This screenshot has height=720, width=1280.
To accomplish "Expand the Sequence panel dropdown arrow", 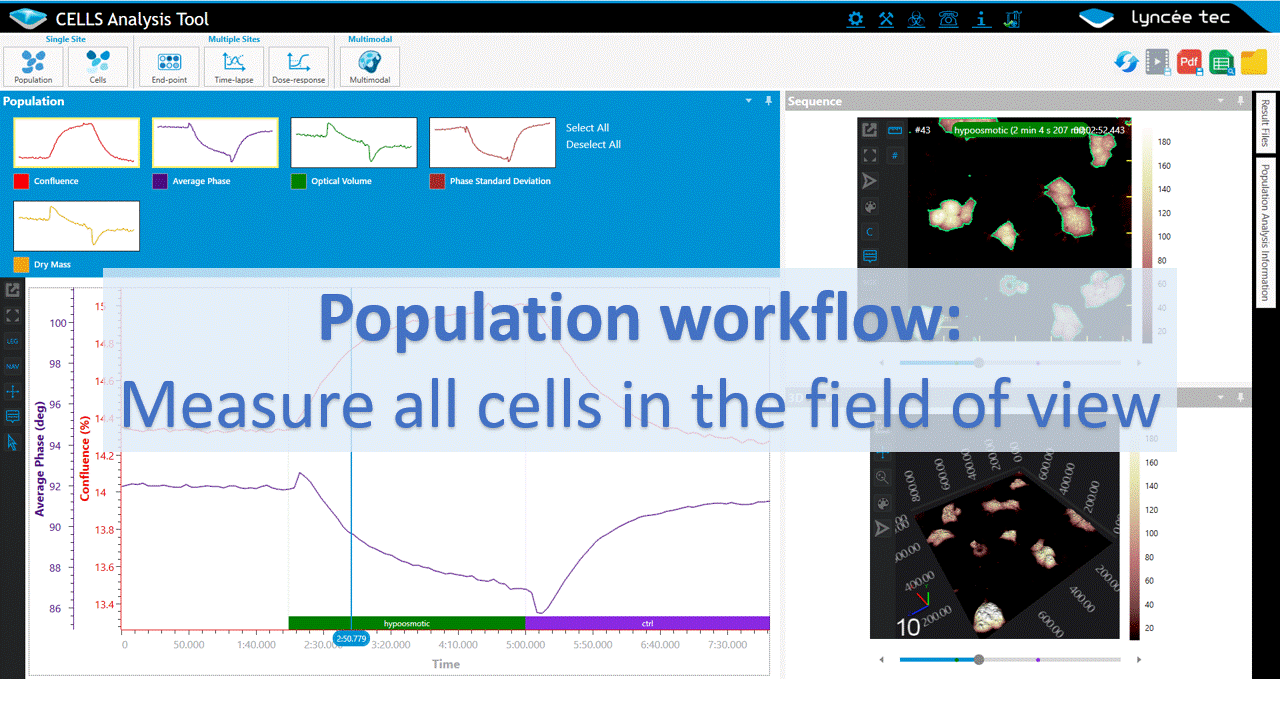I will coord(1219,101).
